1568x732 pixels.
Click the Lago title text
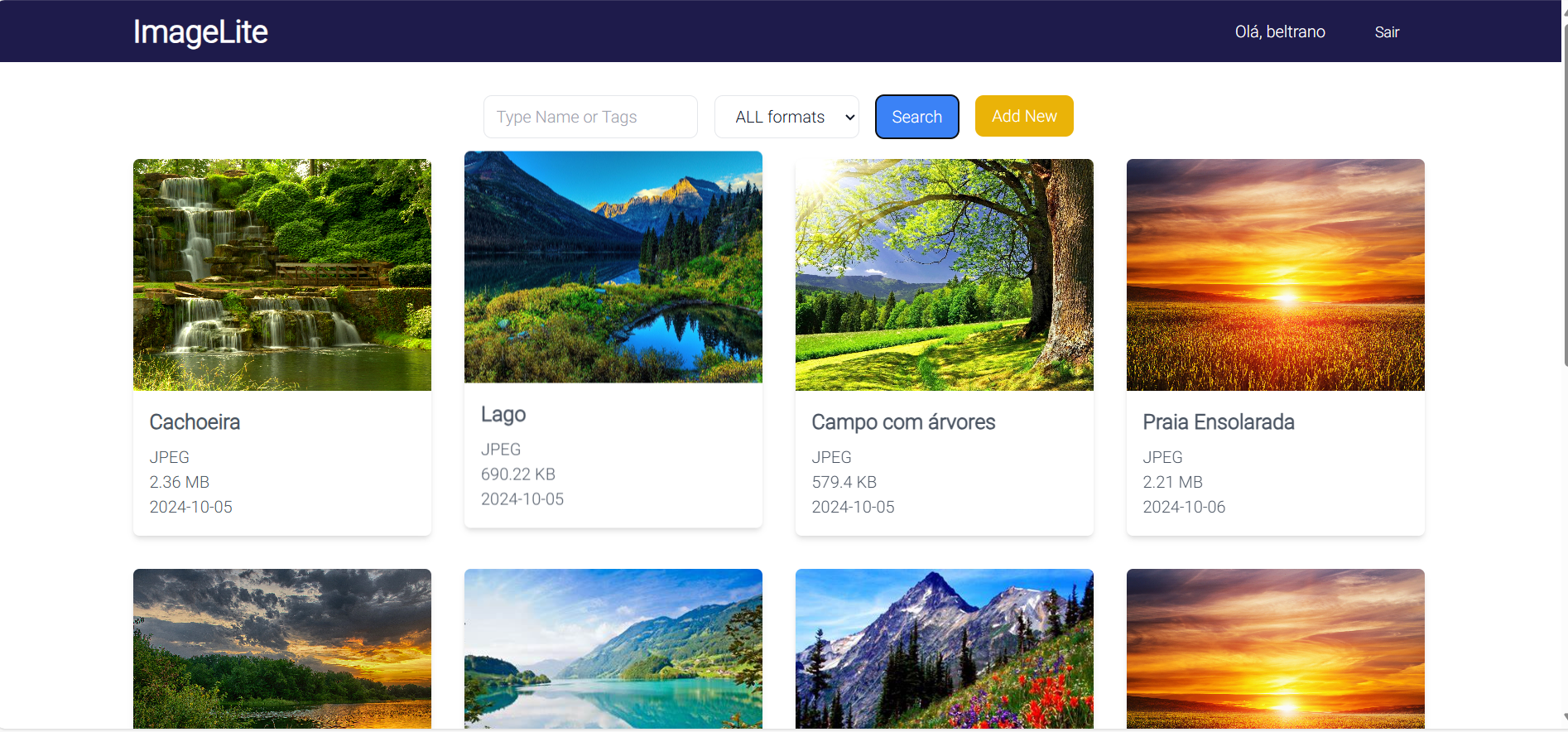click(503, 415)
